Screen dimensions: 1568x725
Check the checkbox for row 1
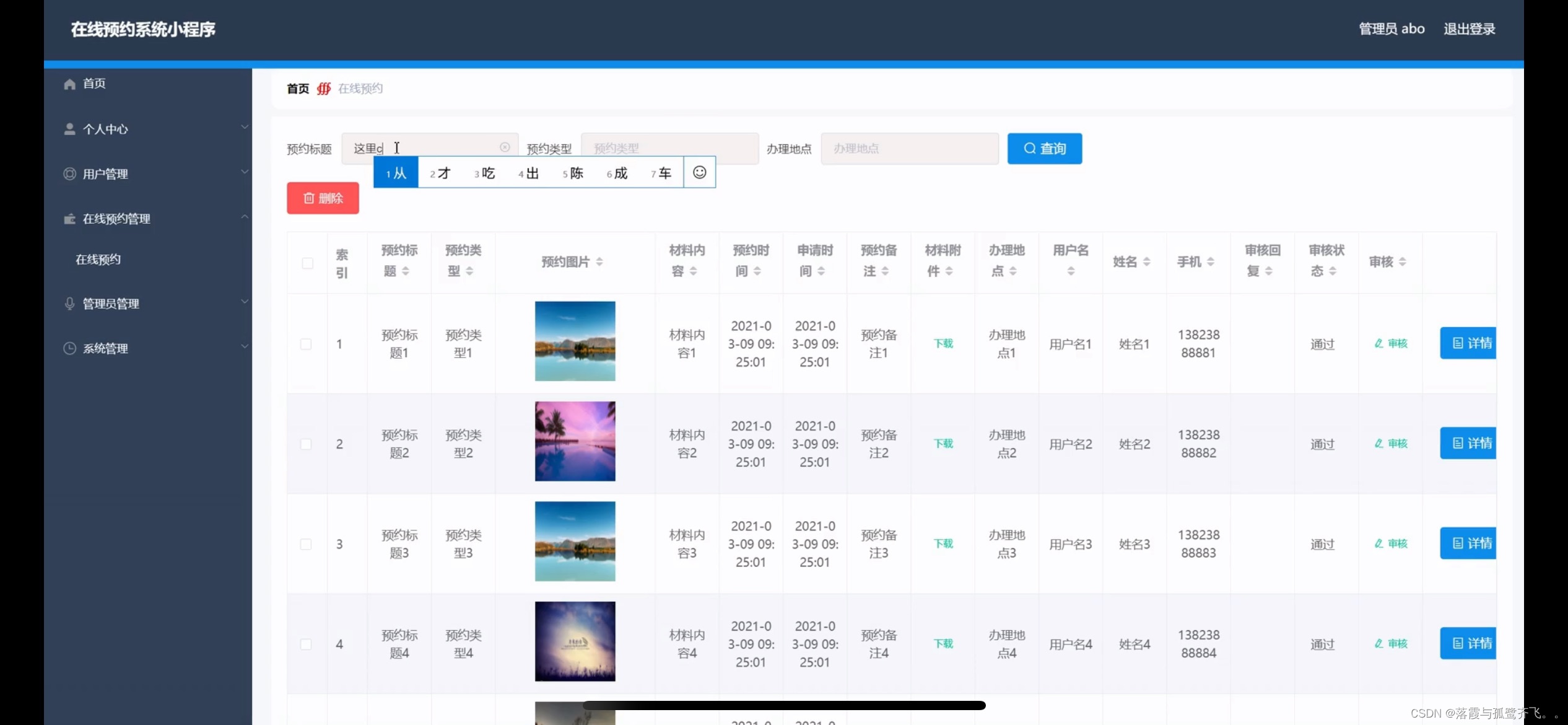click(306, 344)
